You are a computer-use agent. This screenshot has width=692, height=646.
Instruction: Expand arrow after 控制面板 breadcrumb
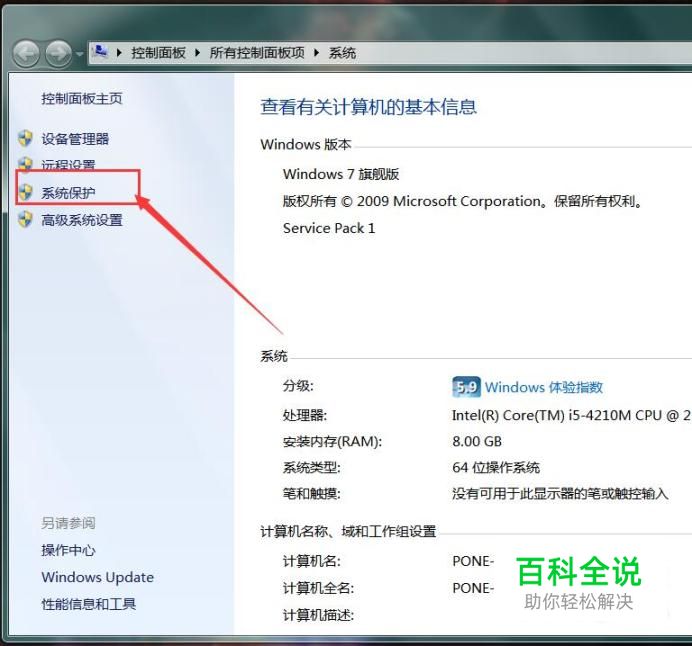tap(197, 53)
